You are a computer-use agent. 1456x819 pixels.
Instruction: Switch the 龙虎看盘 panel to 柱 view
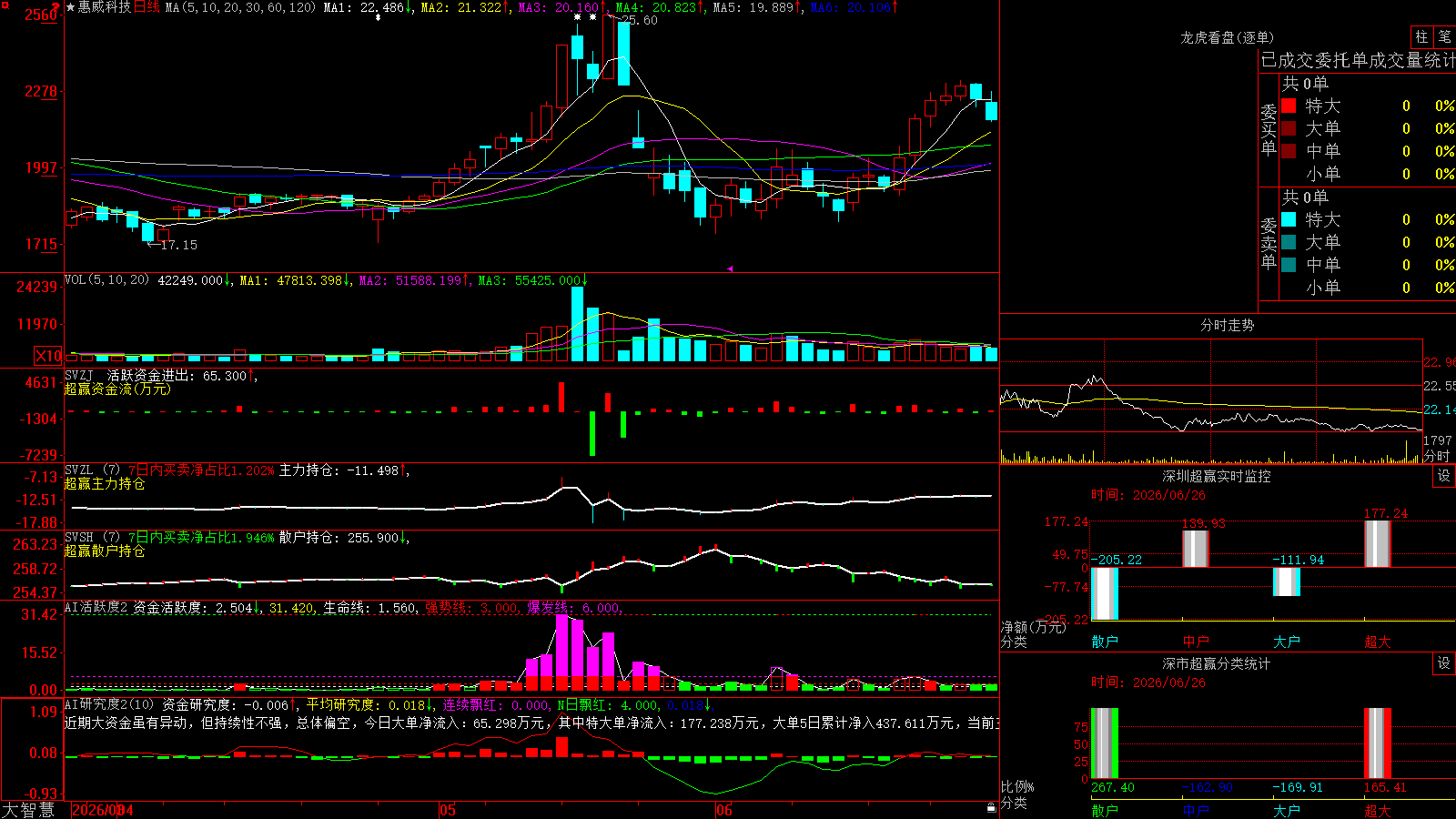click(1421, 36)
